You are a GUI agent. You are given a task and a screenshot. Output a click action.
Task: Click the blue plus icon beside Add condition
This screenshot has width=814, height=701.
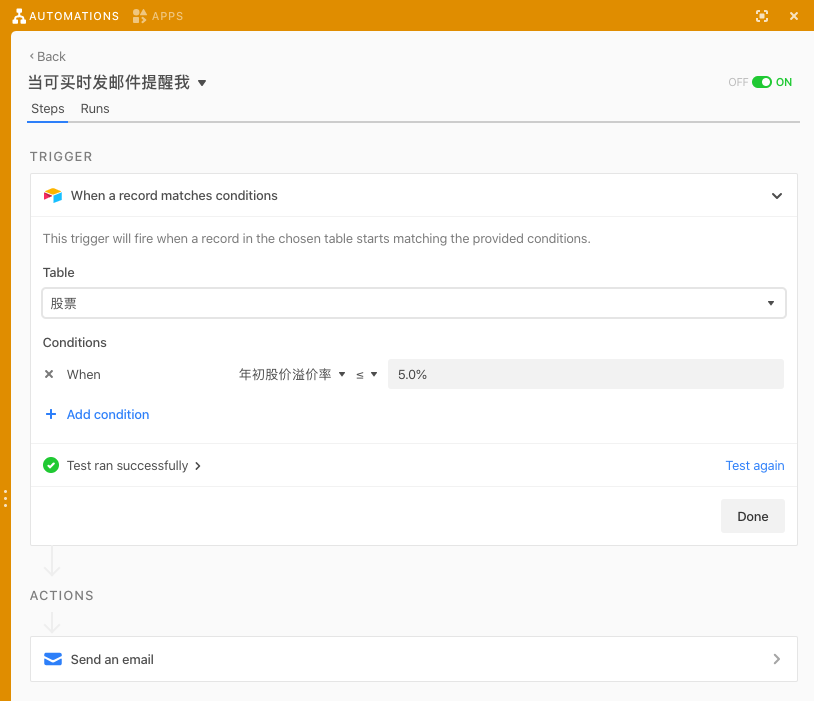tap(50, 414)
